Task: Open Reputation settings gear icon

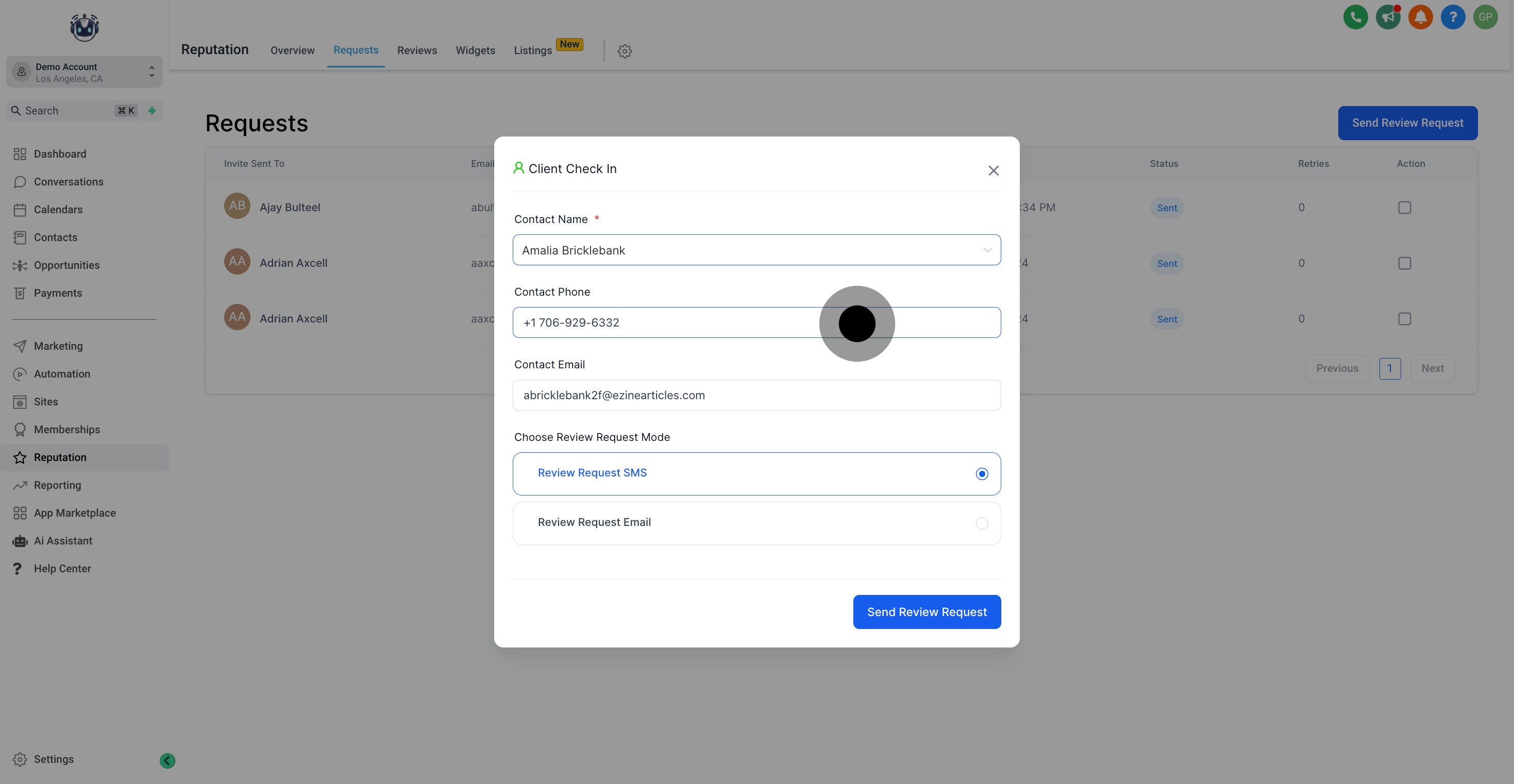Action: (625, 51)
